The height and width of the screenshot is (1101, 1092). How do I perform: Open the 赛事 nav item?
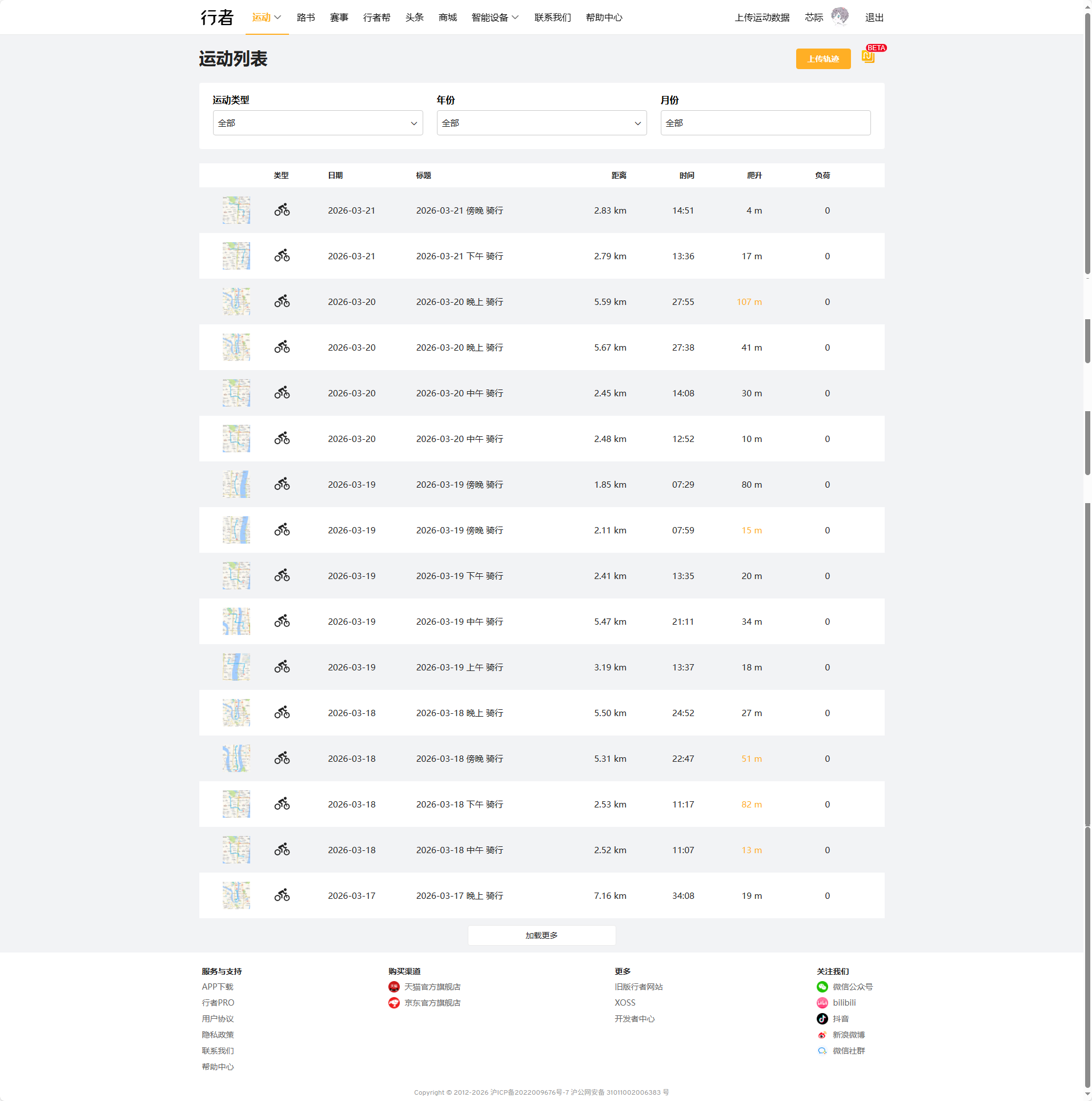tap(339, 18)
